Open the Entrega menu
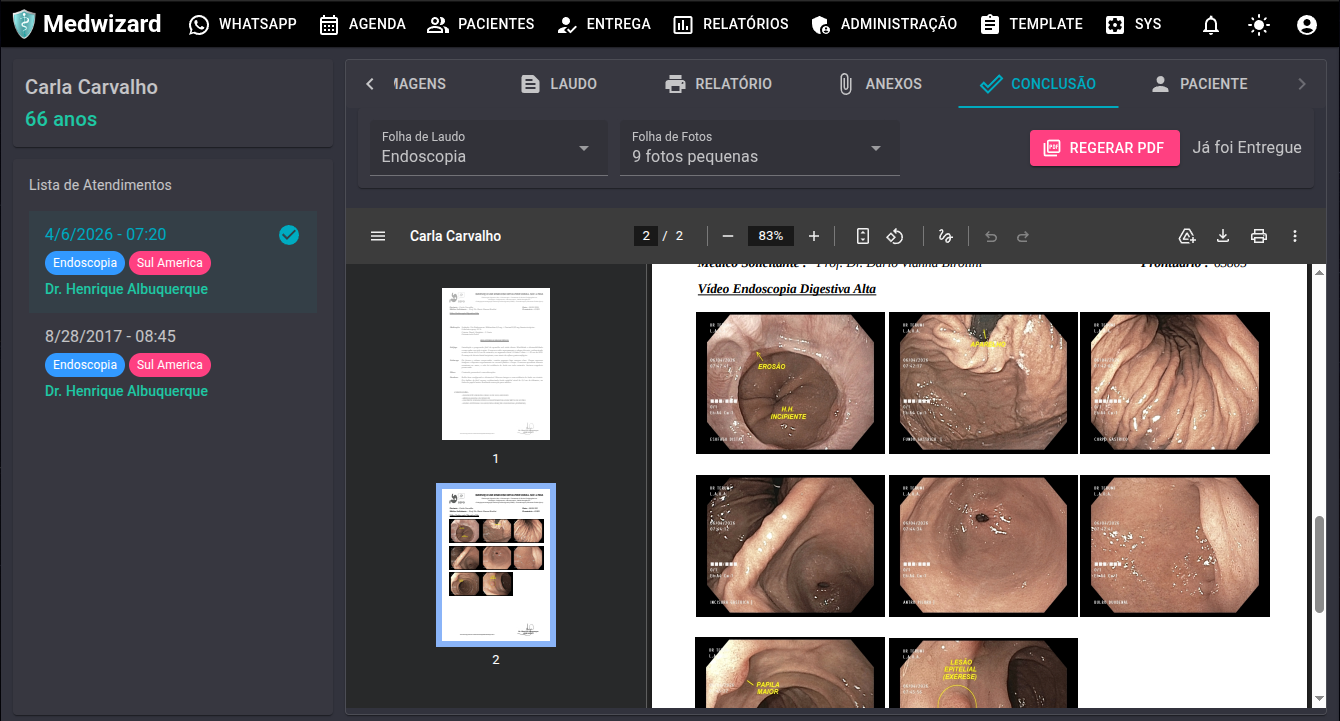 (603, 24)
